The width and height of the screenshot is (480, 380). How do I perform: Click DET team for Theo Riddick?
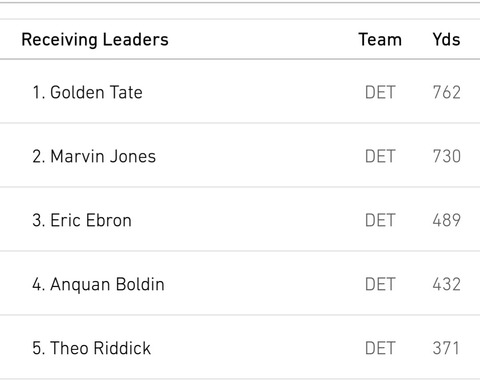[380, 348]
